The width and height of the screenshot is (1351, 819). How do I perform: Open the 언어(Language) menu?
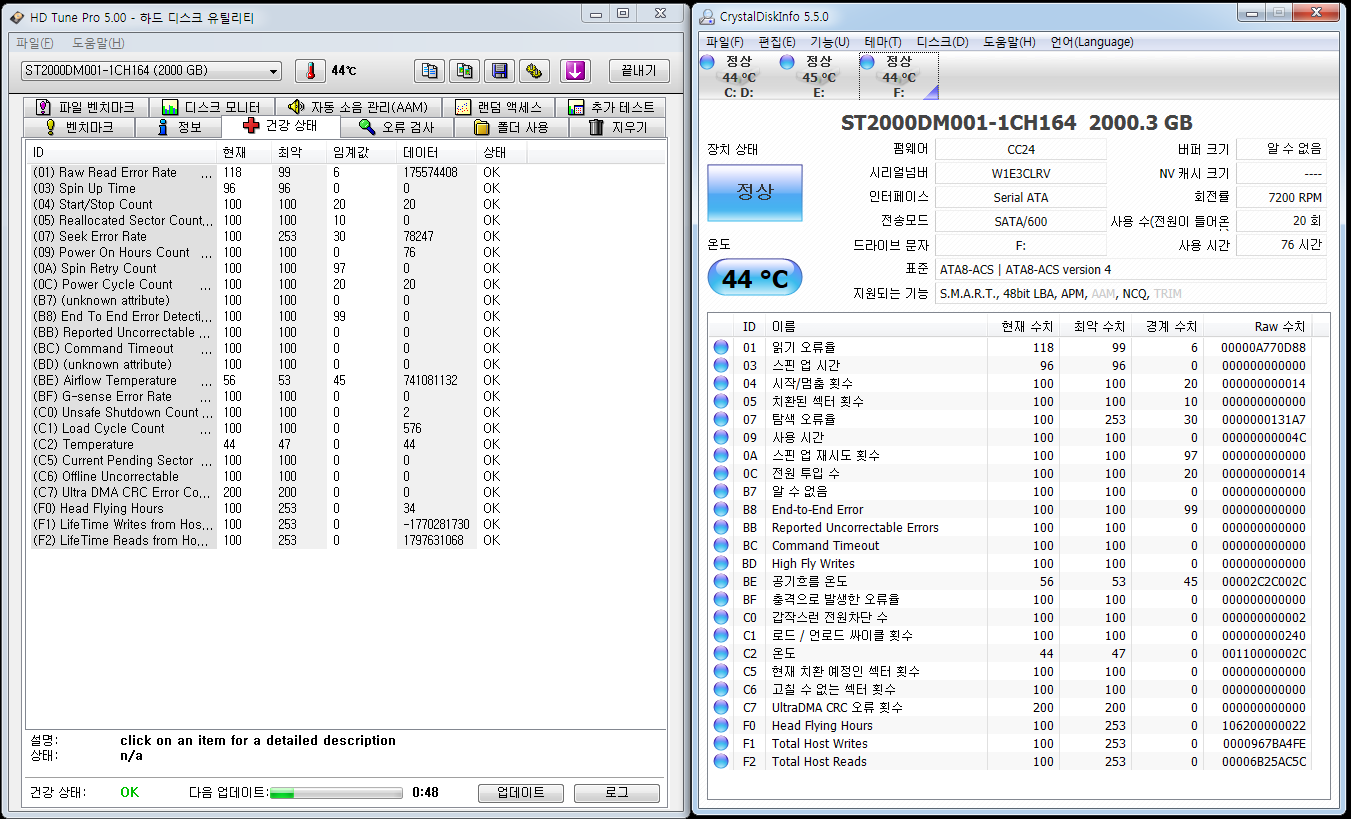[1091, 42]
